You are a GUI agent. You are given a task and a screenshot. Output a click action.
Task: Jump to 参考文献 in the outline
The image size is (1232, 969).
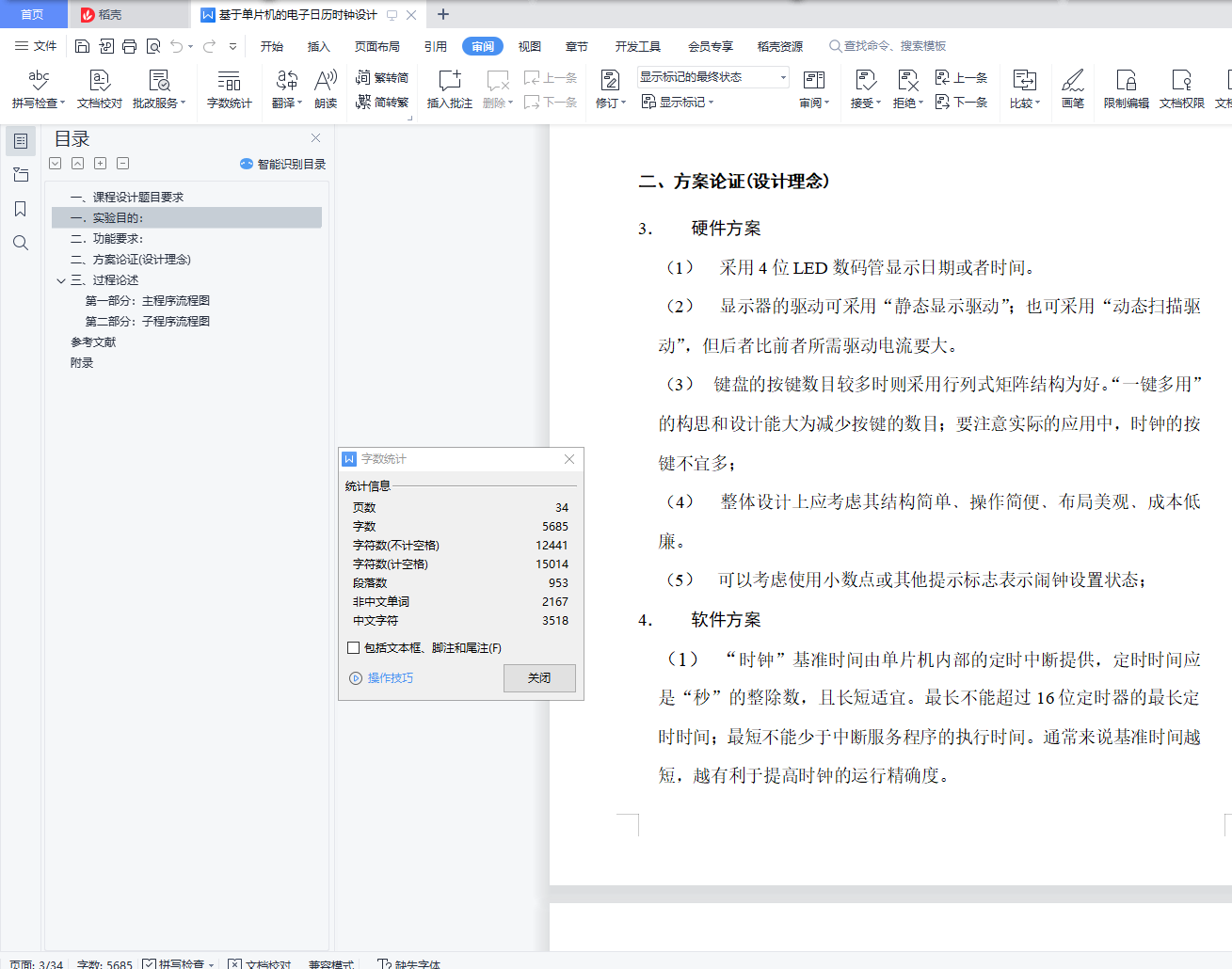click(93, 342)
